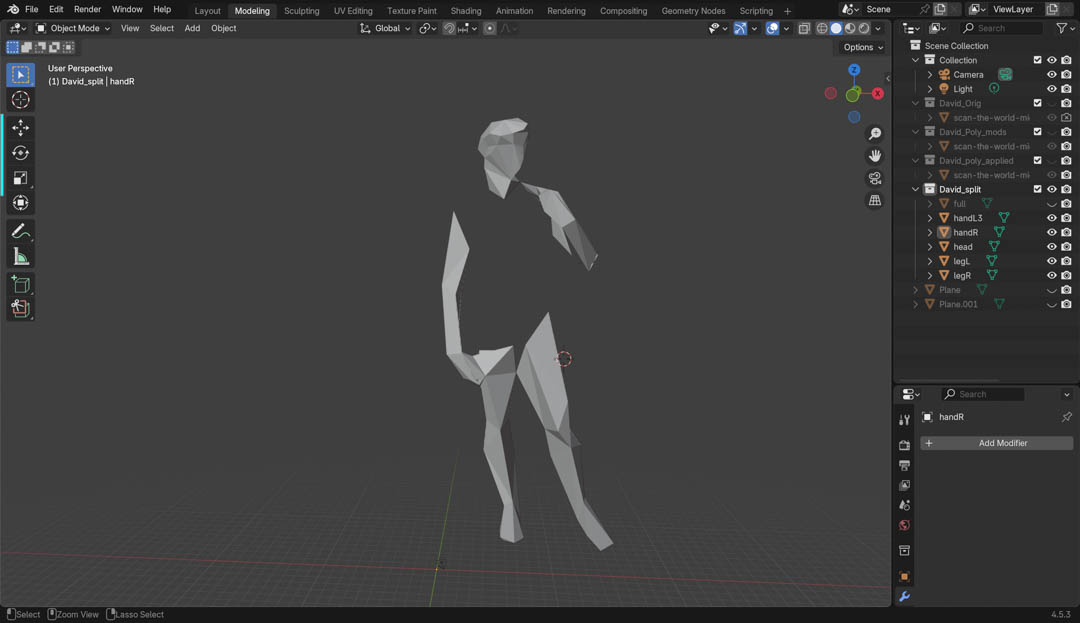This screenshot has width=1080, height=623.
Task: Click the zoom magnifier viewport icon
Action: point(875,134)
